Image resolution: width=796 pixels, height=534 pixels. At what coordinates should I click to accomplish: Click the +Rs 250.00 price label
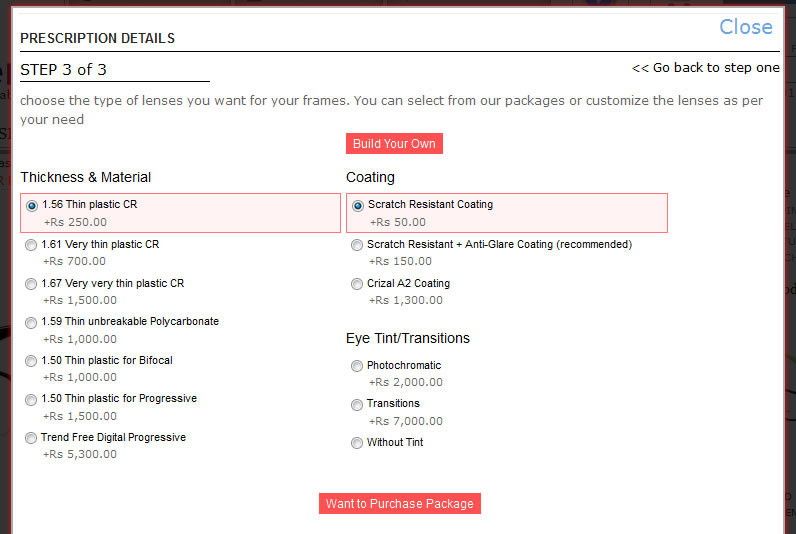point(75,222)
